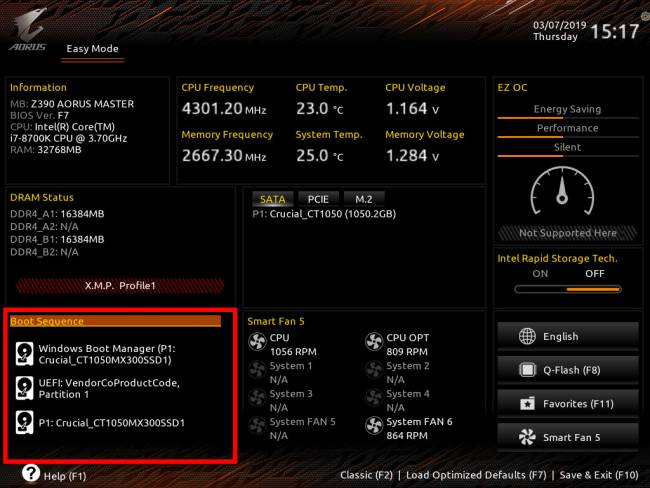Click the 1.164 V CPU voltage value
The height and width of the screenshot is (488, 650).
tap(412, 109)
